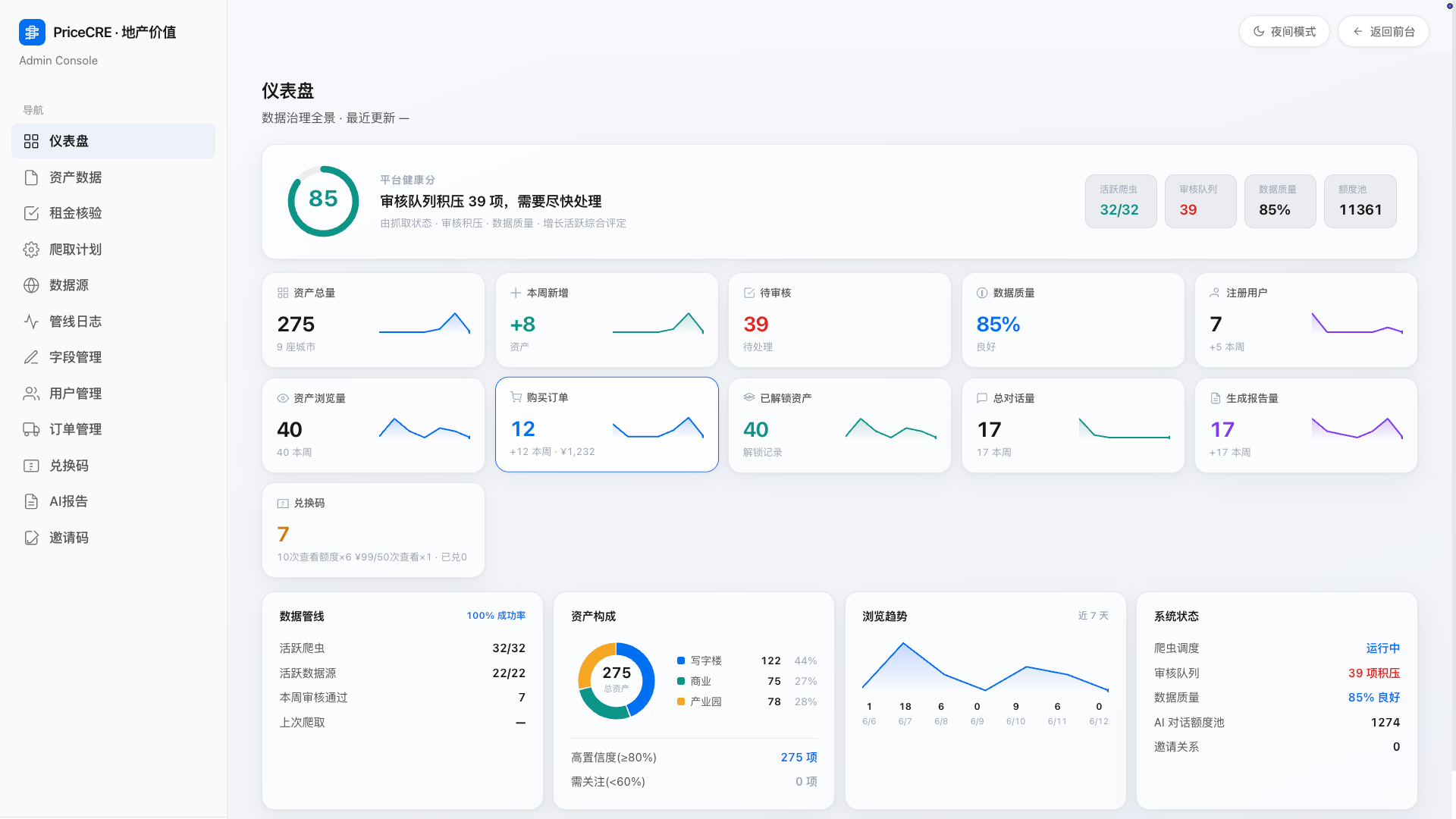Click the plus icon on 本周新增 card
The image size is (1456, 819).
pyautogui.click(x=516, y=293)
